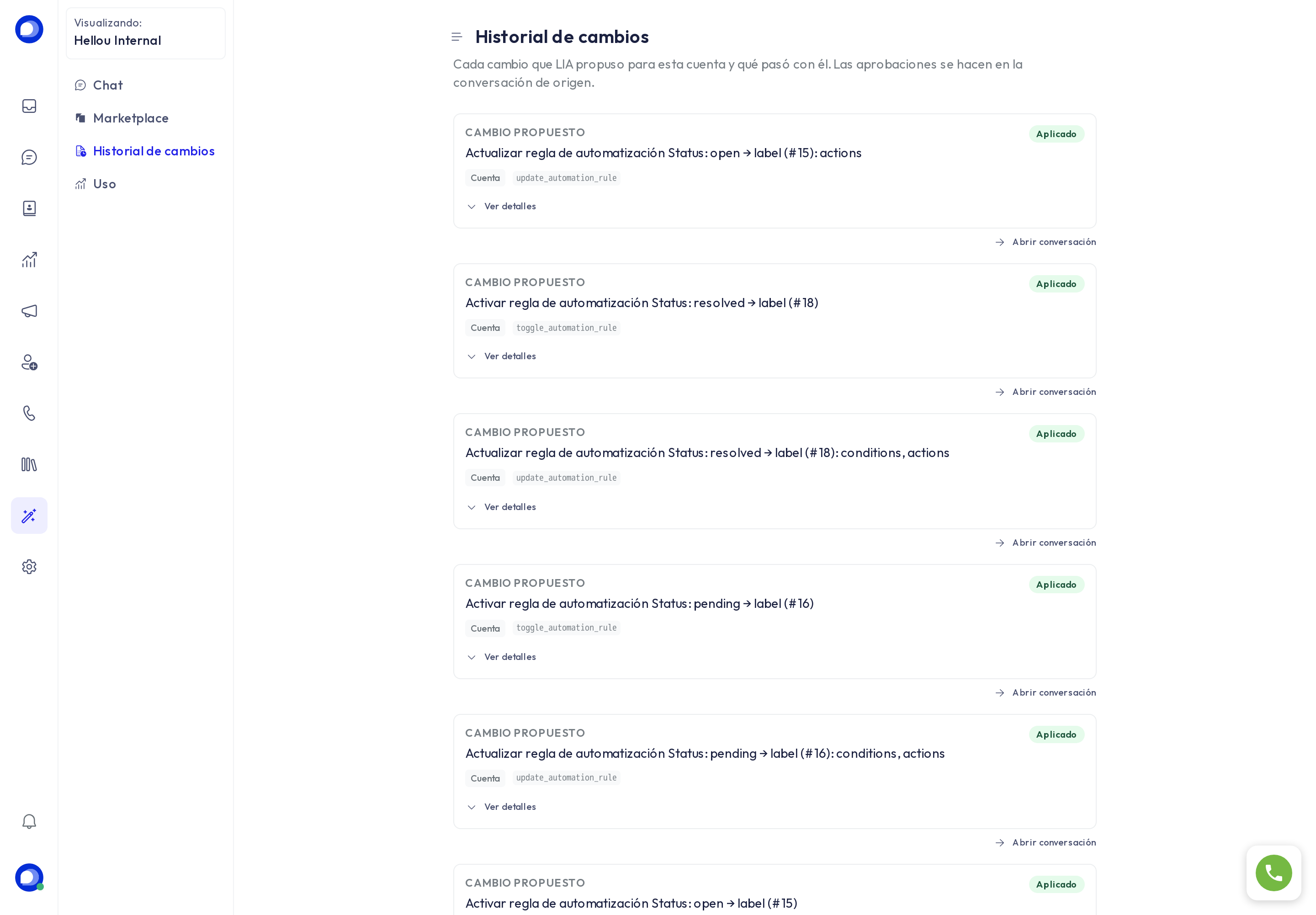Click toggle_automation_rule tag for resolved → label (#18)

566,328
